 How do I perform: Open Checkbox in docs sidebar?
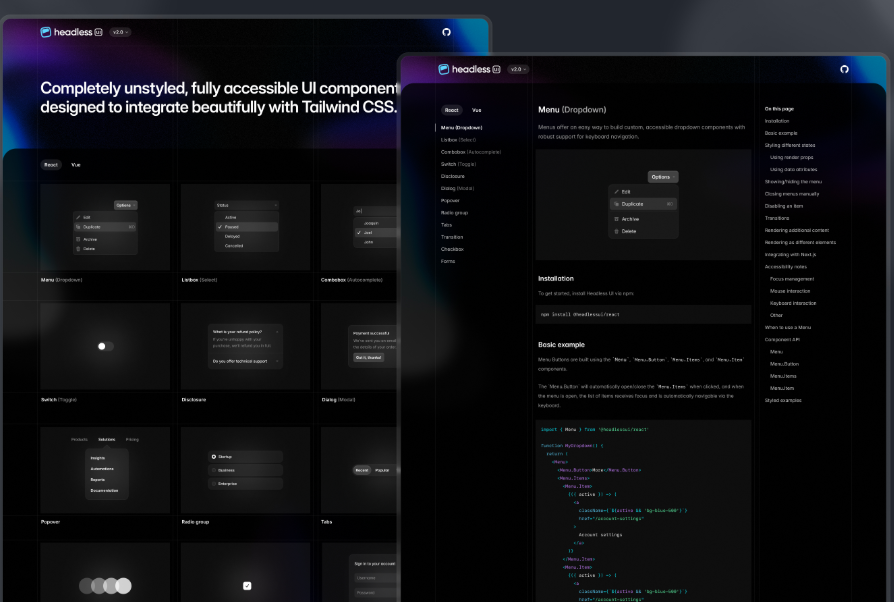tap(452, 249)
